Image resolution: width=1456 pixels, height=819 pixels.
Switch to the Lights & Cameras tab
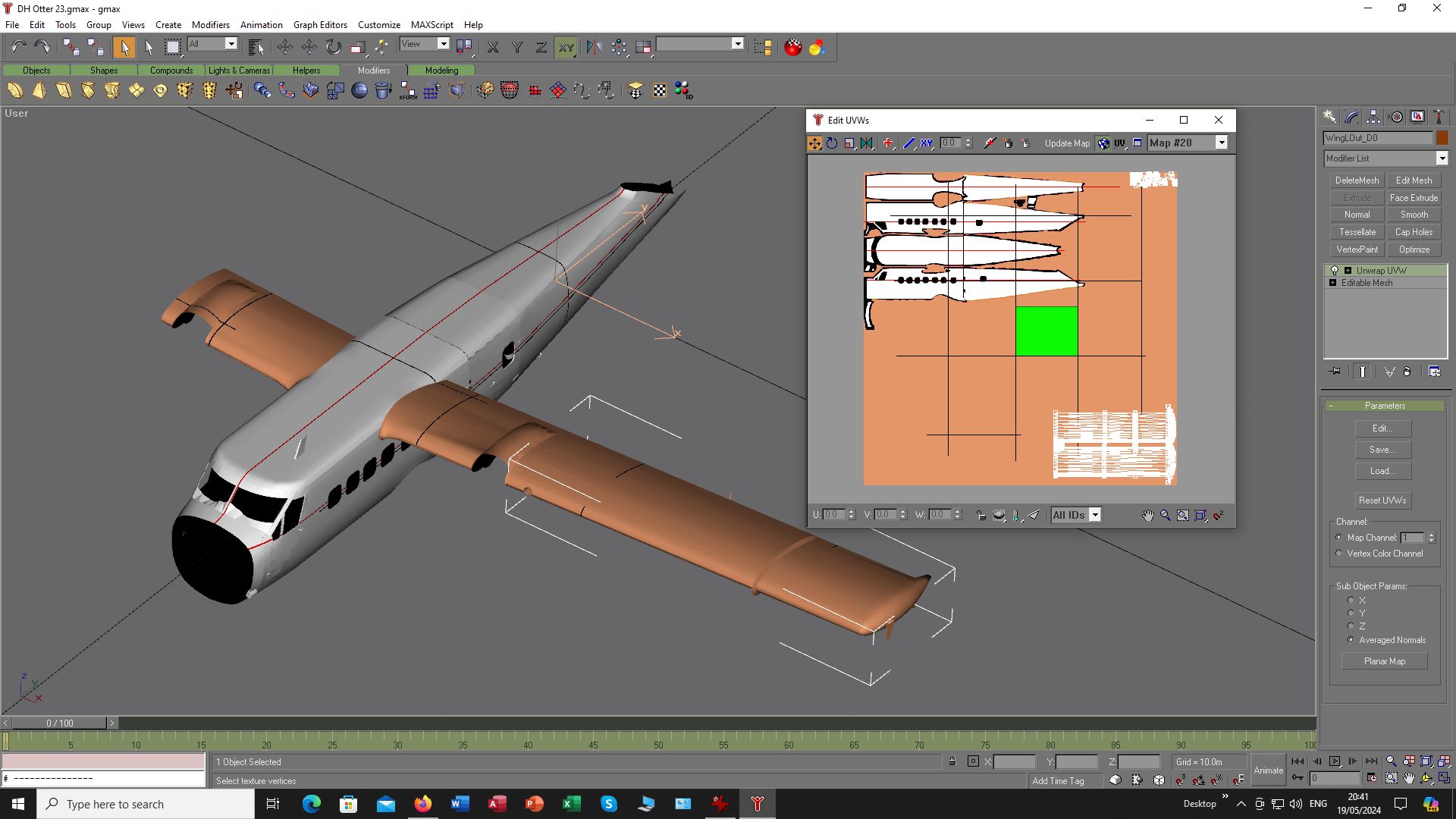pos(239,70)
